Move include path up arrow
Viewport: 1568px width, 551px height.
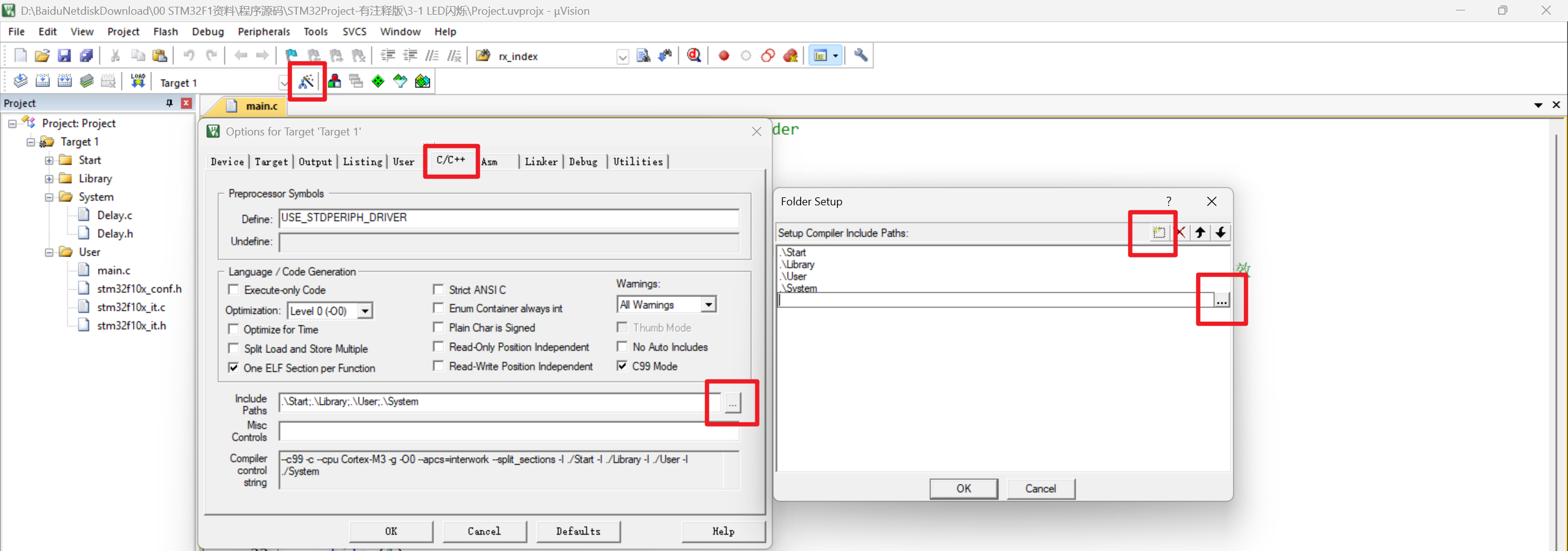[x=1200, y=233]
